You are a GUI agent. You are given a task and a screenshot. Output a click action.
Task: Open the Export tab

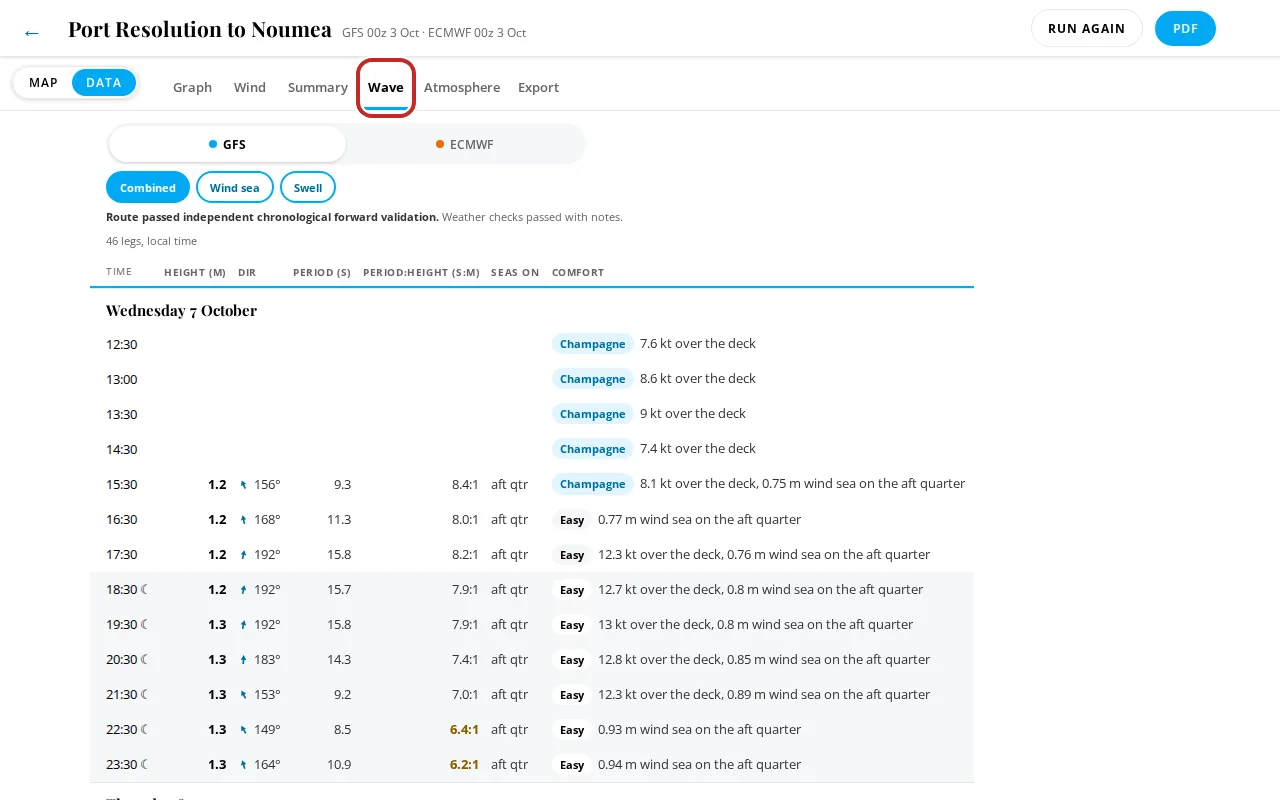click(538, 88)
